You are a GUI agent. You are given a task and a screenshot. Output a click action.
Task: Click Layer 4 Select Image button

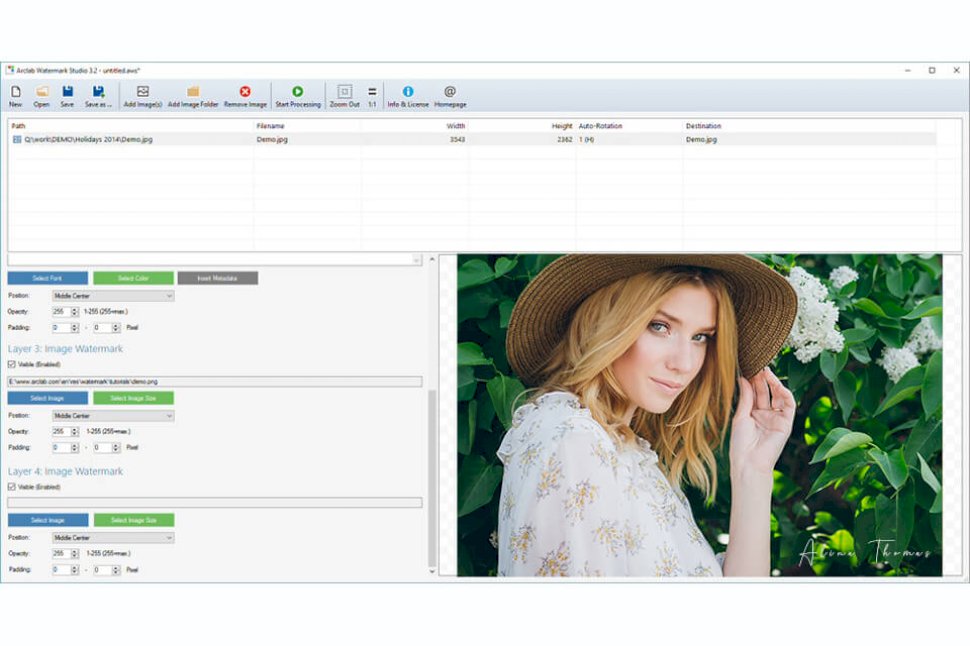point(48,520)
